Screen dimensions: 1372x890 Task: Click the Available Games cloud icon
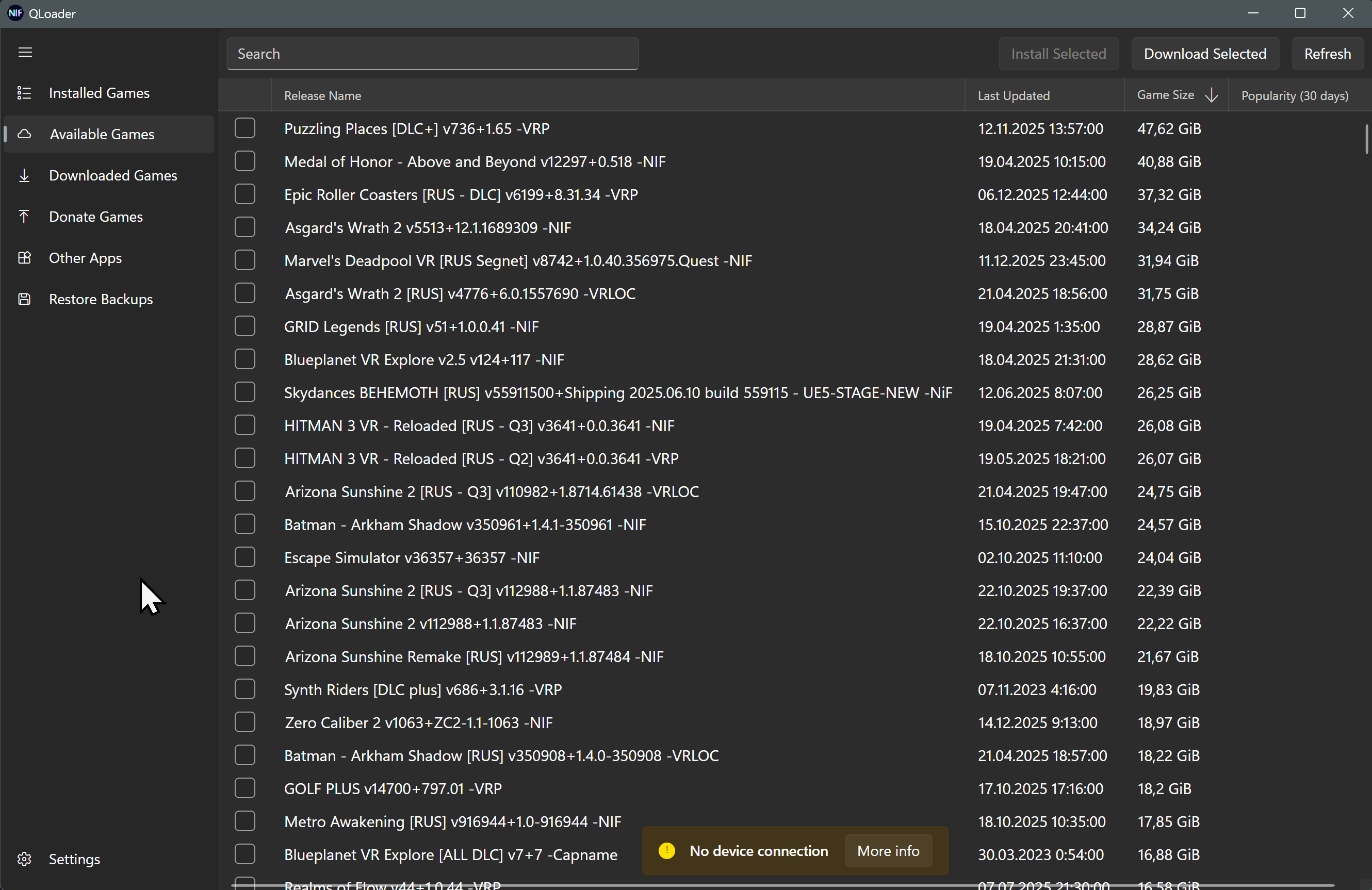pyautogui.click(x=24, y=134)
